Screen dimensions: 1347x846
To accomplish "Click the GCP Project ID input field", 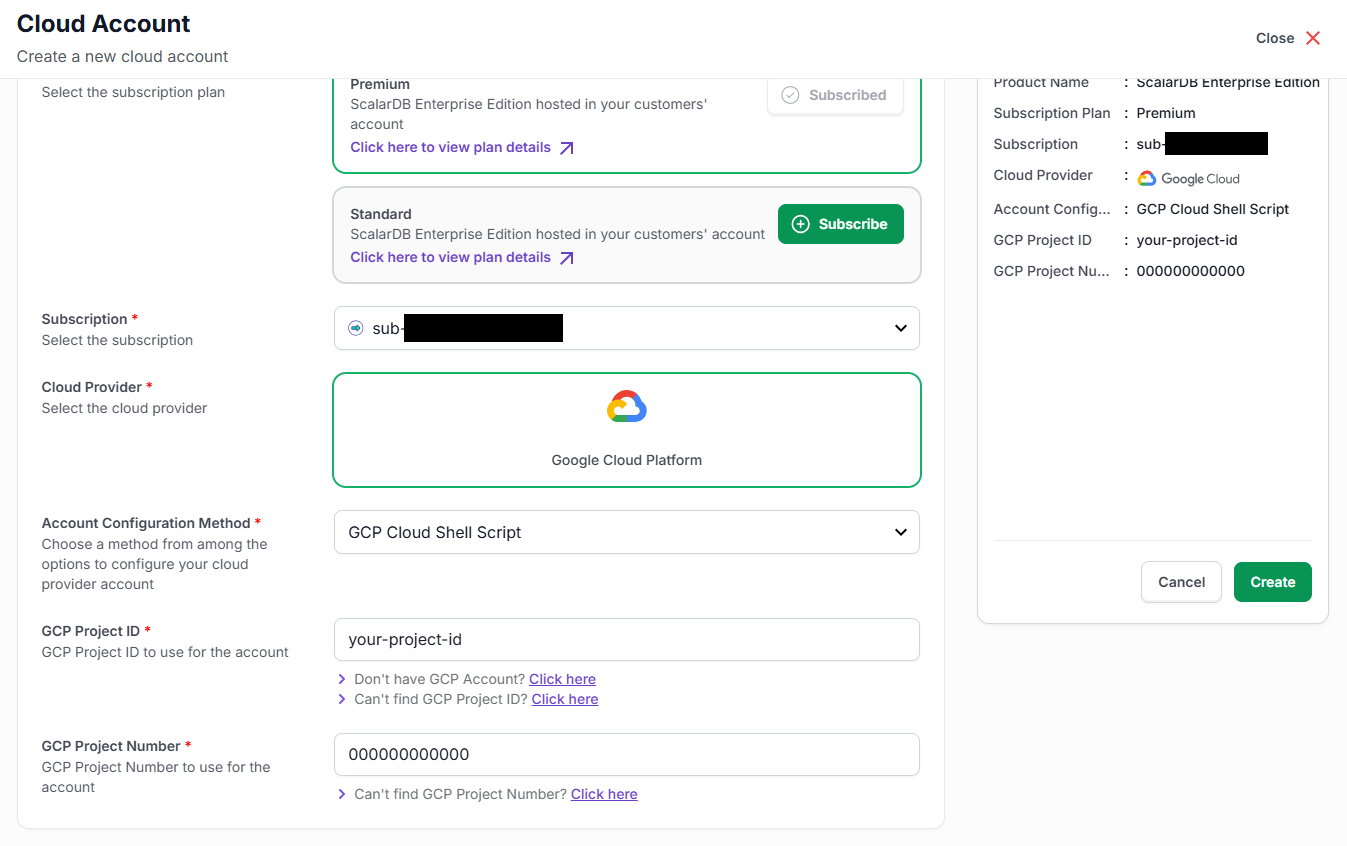I will tap(626, 640).
